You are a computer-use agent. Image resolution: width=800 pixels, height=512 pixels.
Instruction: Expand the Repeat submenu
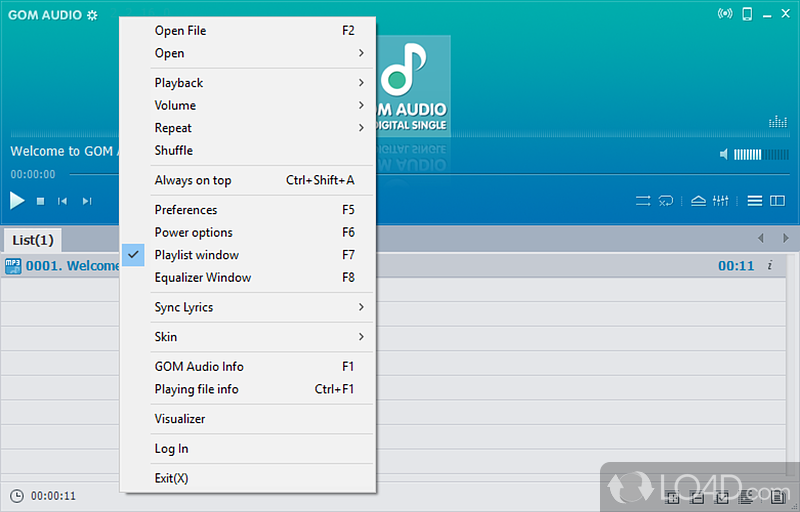coord(248,127)
